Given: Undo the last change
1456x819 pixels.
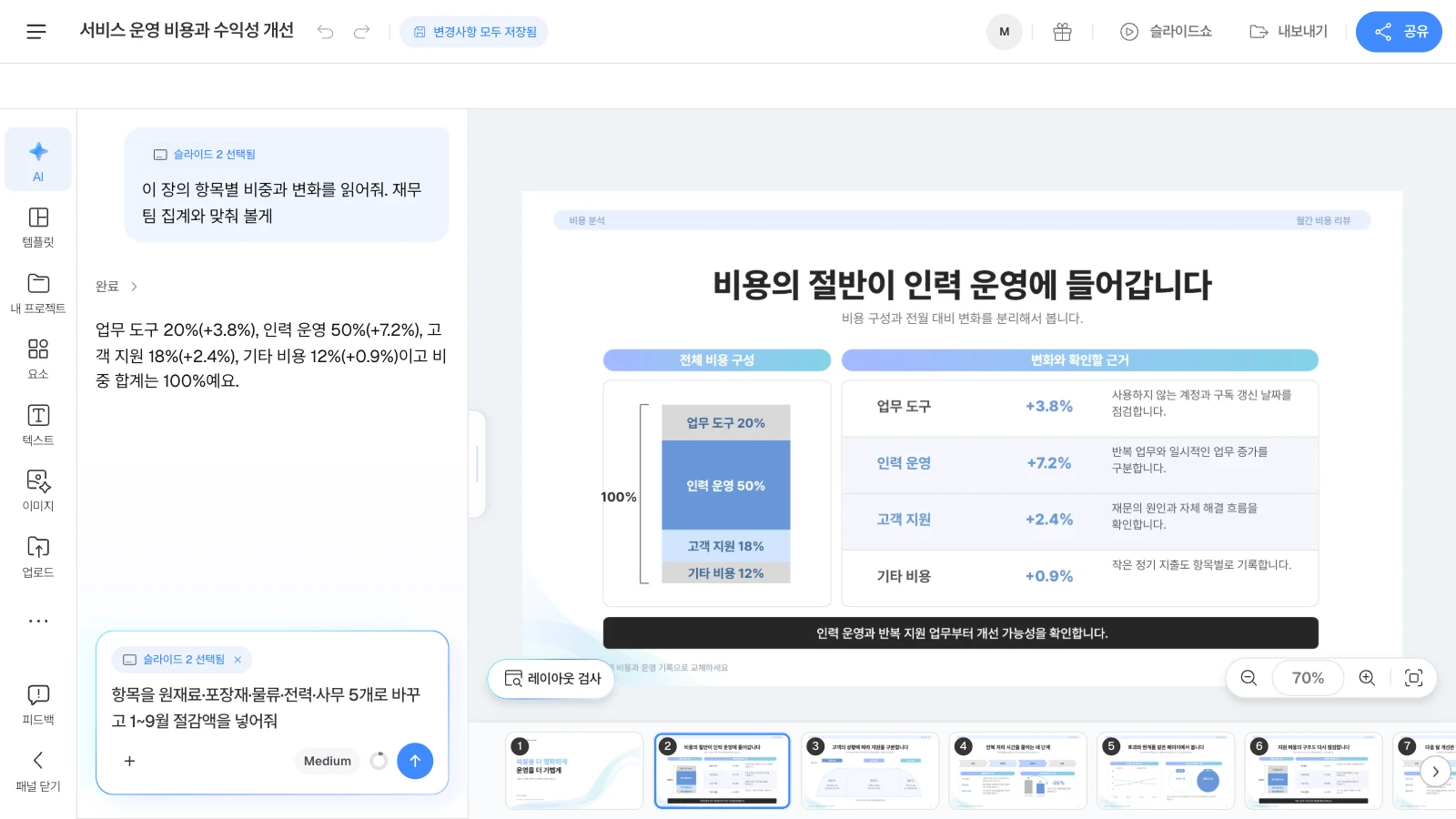Looking at the screenshot, I should [x=326, y=32].
